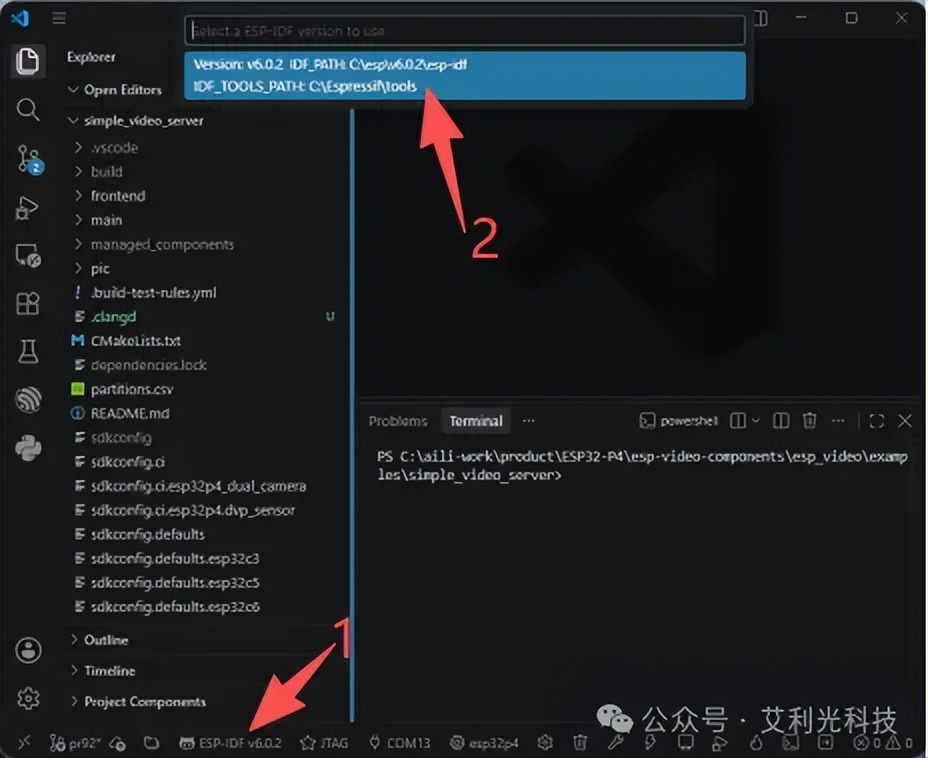
Task: Open Source Control view with badge
Action: coord(28,159)
